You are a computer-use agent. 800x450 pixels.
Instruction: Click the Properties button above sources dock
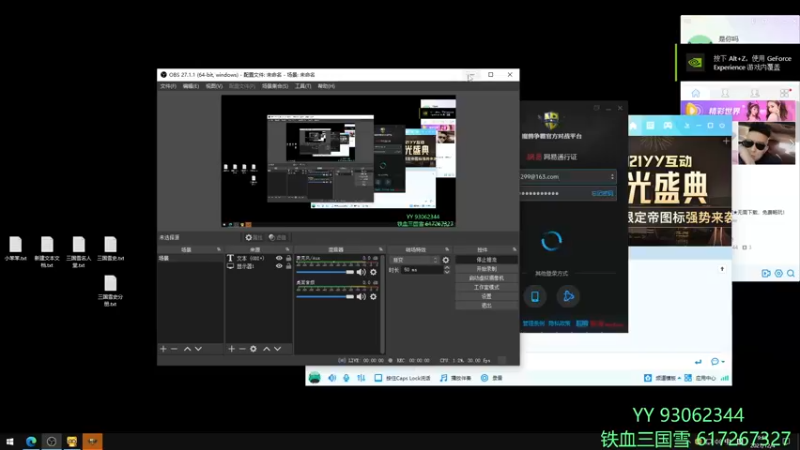pos(254,237)
